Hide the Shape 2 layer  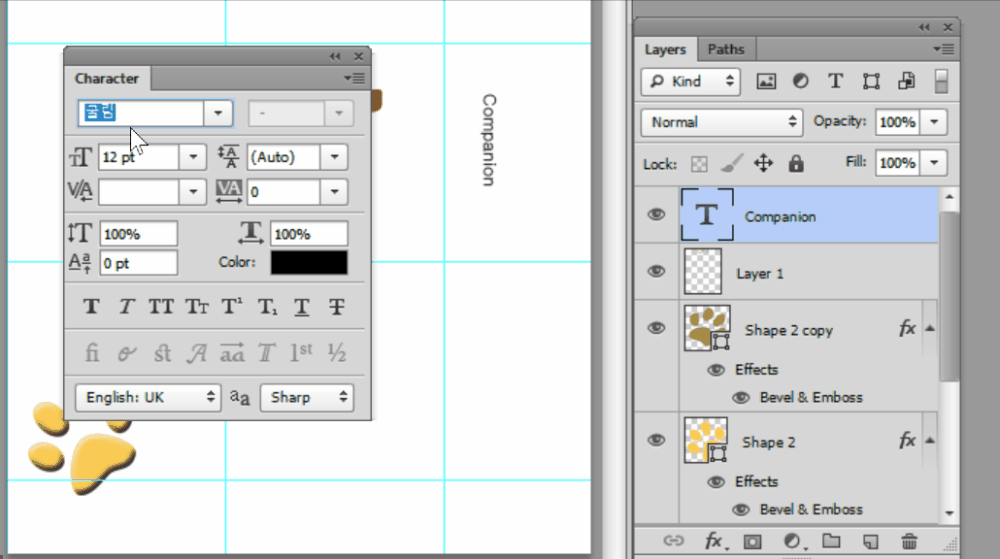pyautogui.click(x=656, y=440)
